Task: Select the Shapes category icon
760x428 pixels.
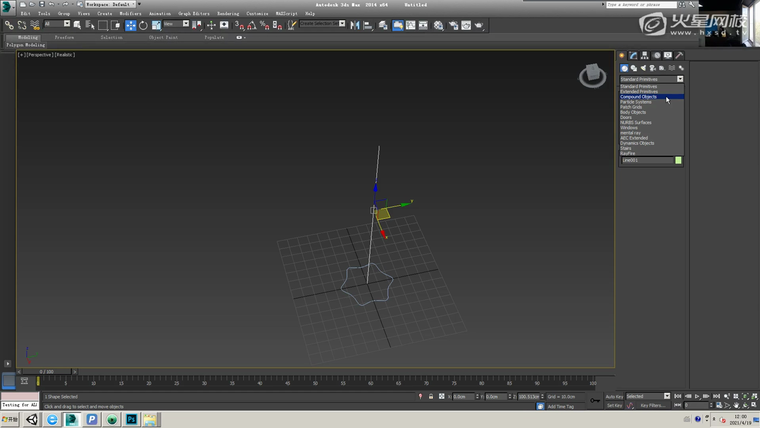Action: [634, 68]
